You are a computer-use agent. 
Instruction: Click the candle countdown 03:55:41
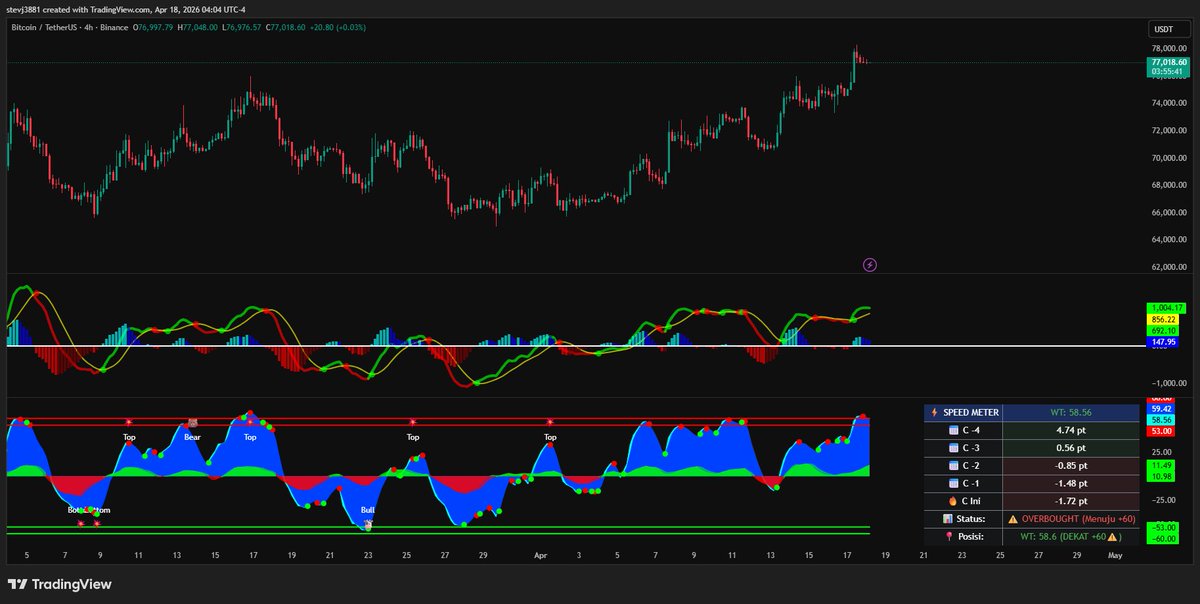(1168, 72)
